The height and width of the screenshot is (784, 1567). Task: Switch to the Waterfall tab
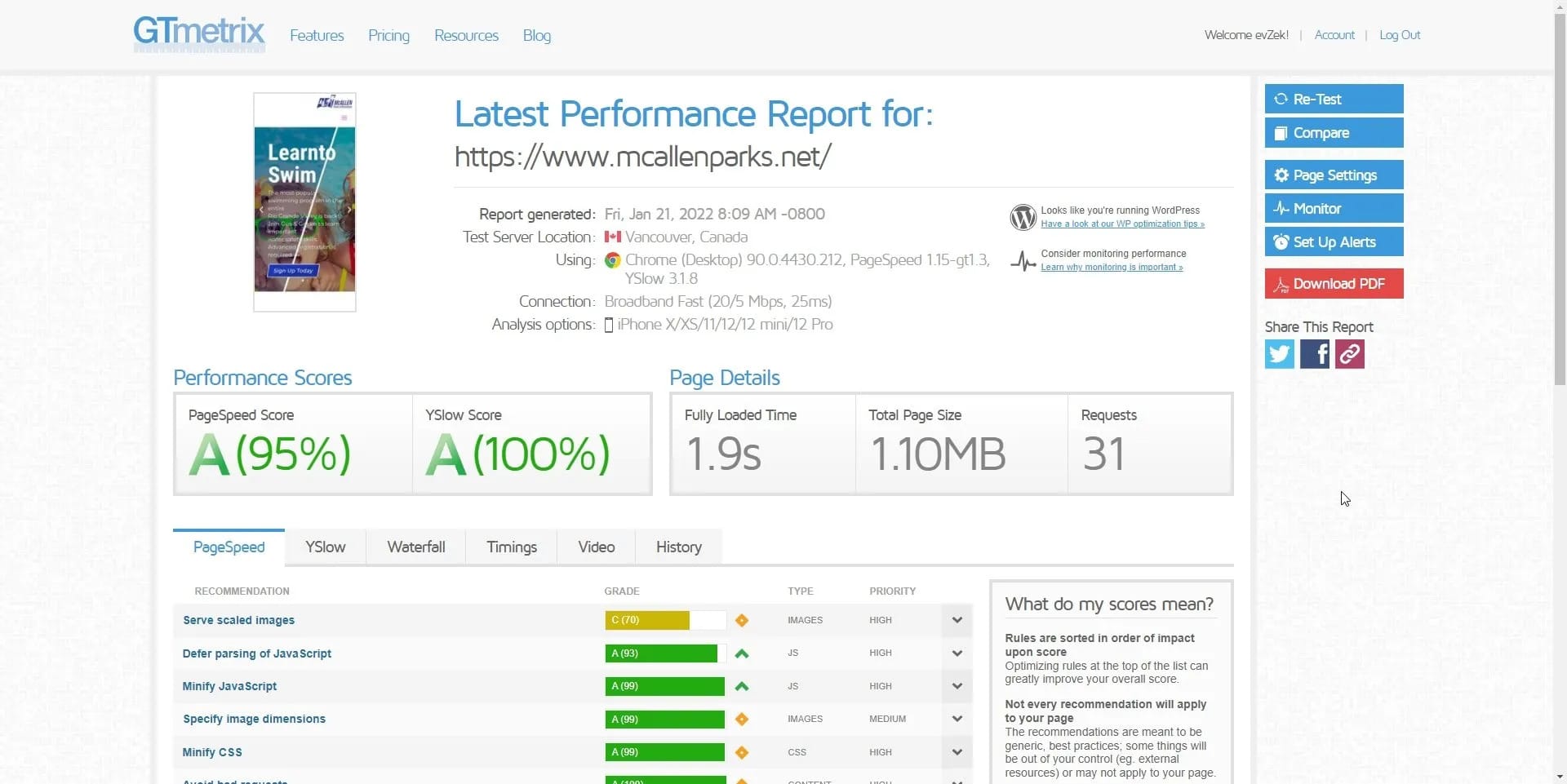coord(415,547)
